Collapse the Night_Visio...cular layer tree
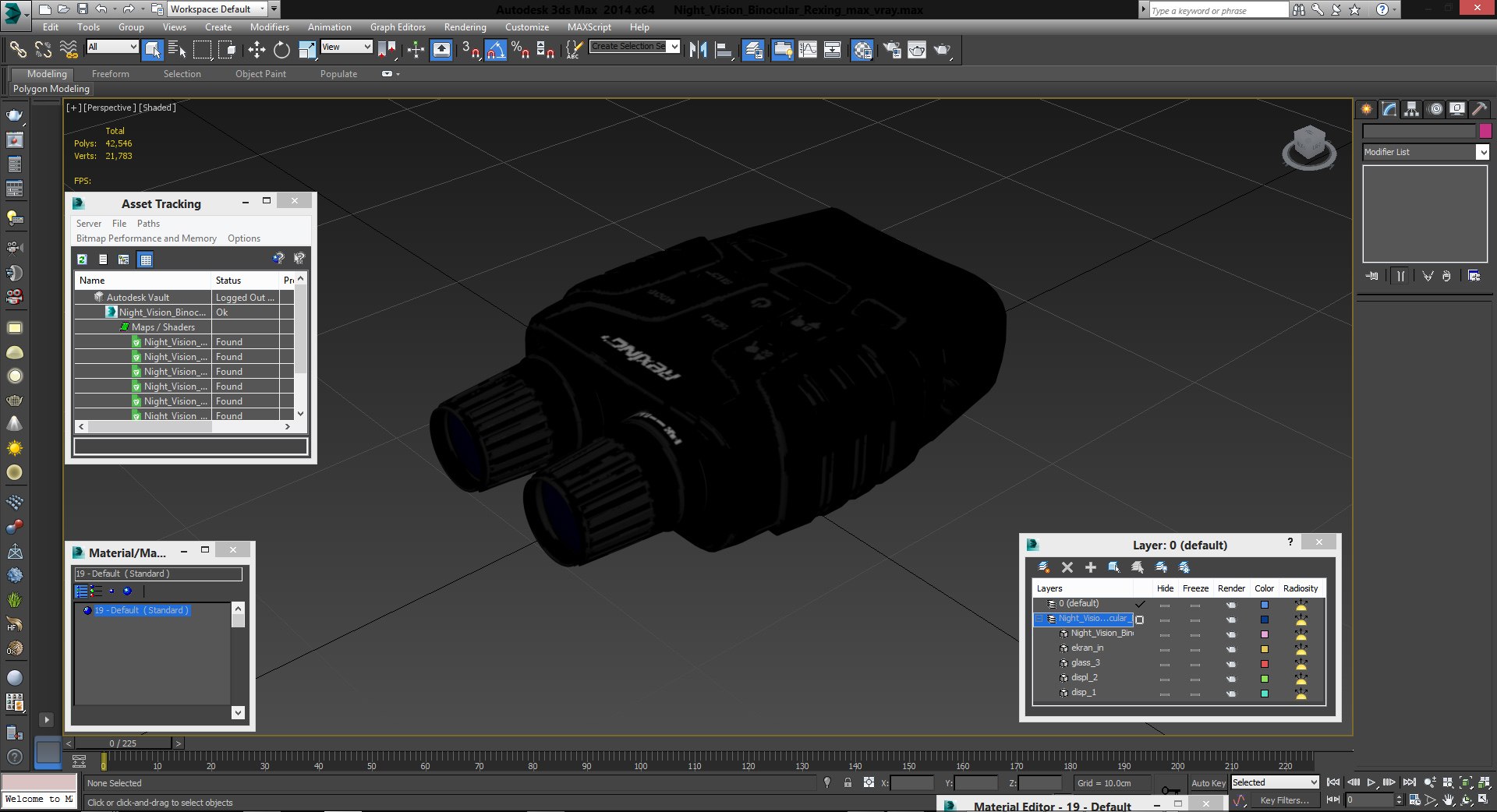Viewport: 1497px width, 812px height. (1039, 620)
